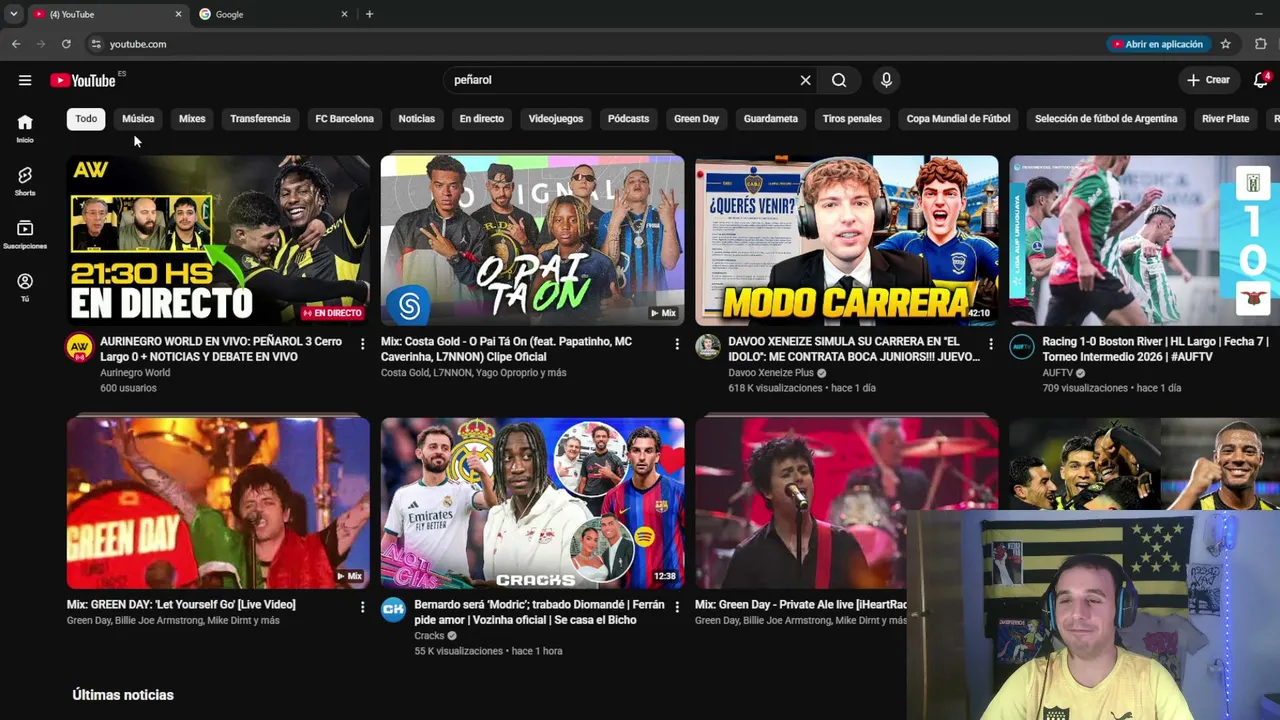Bookmark this page with the star
Screen dimensions: 1280x720
click(1225, 44)
